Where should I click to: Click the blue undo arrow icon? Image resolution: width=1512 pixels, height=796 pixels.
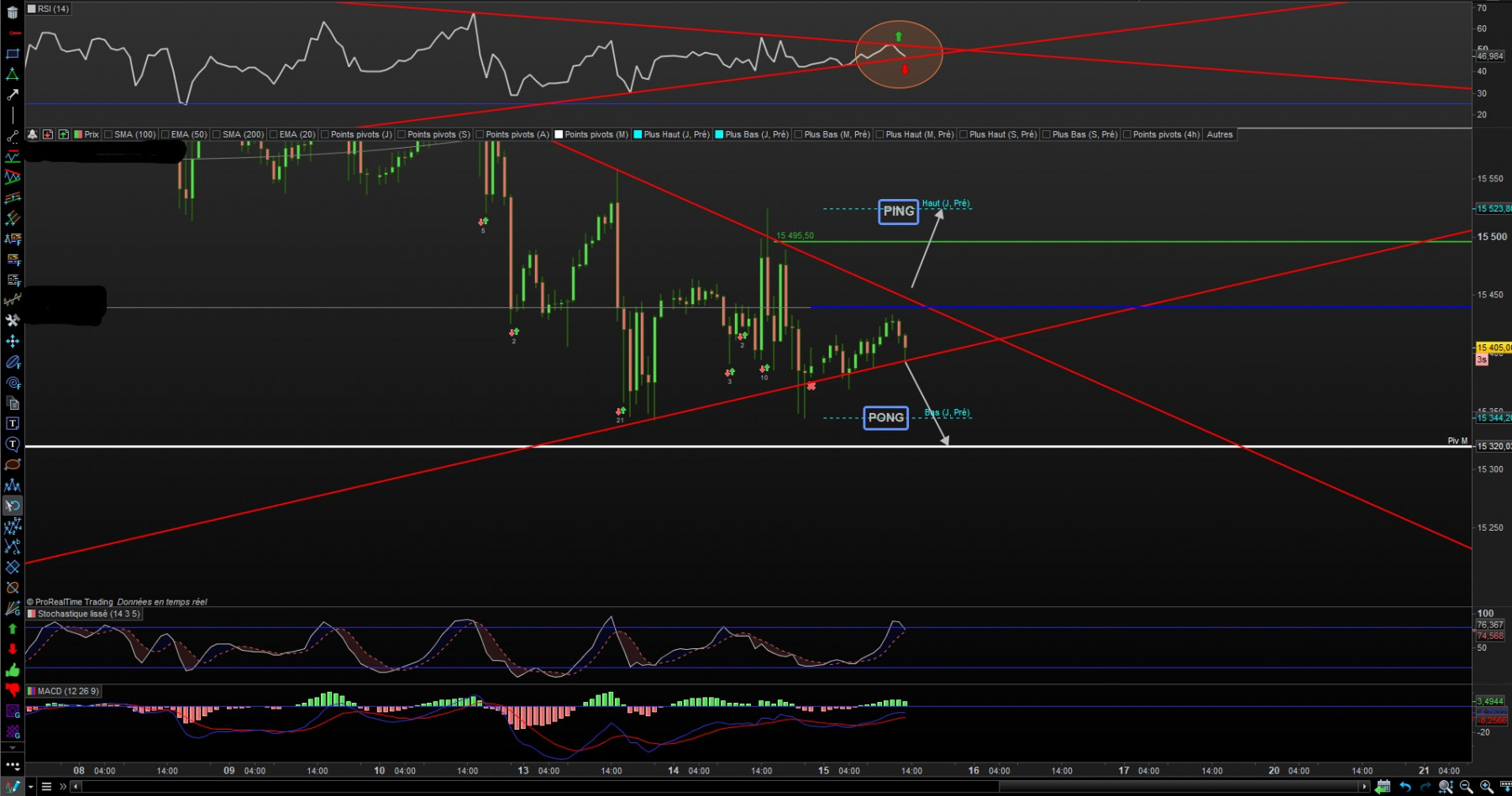coord(1404,787)
